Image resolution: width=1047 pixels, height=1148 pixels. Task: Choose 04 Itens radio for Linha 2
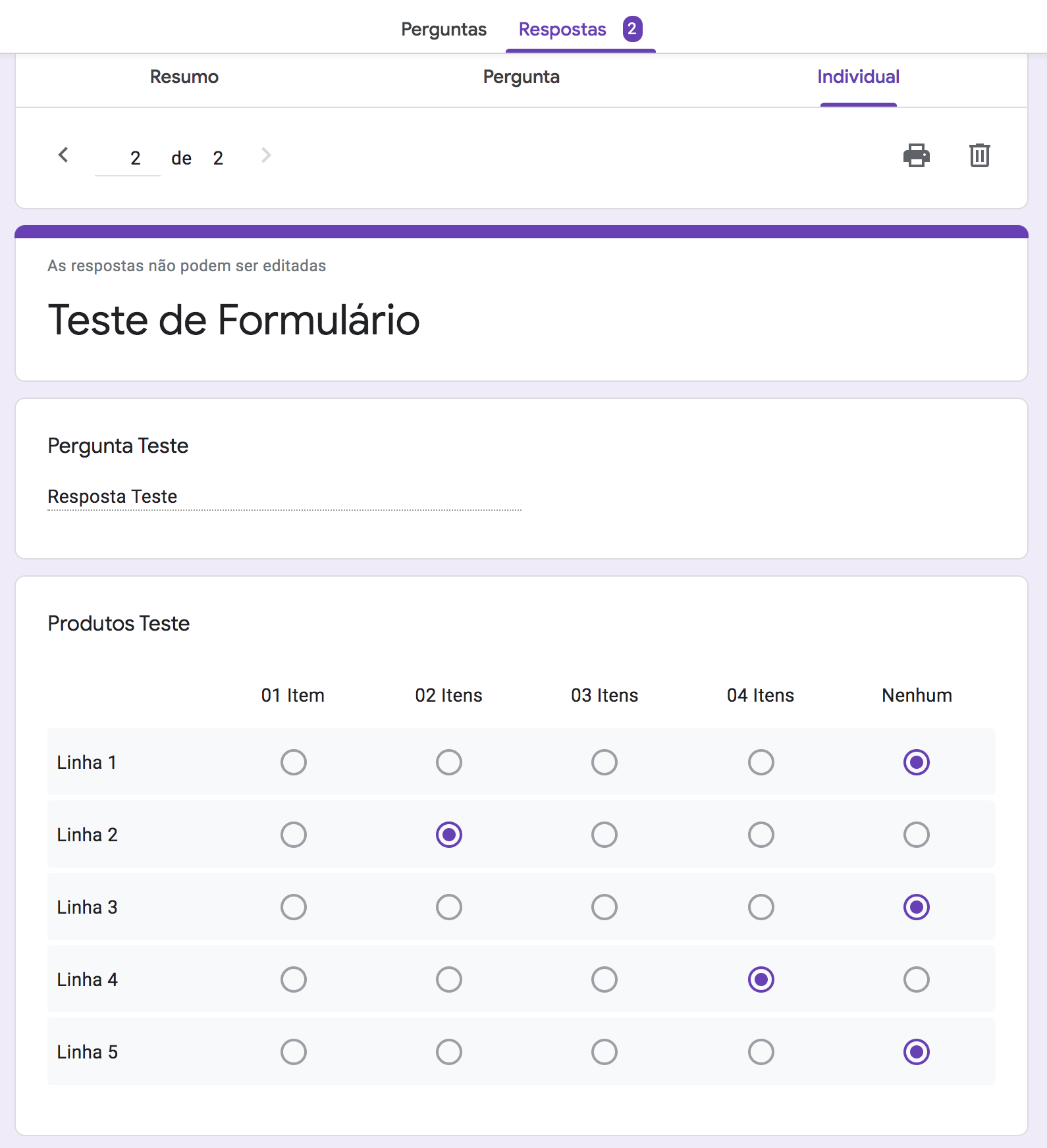[x=761, y=835]
